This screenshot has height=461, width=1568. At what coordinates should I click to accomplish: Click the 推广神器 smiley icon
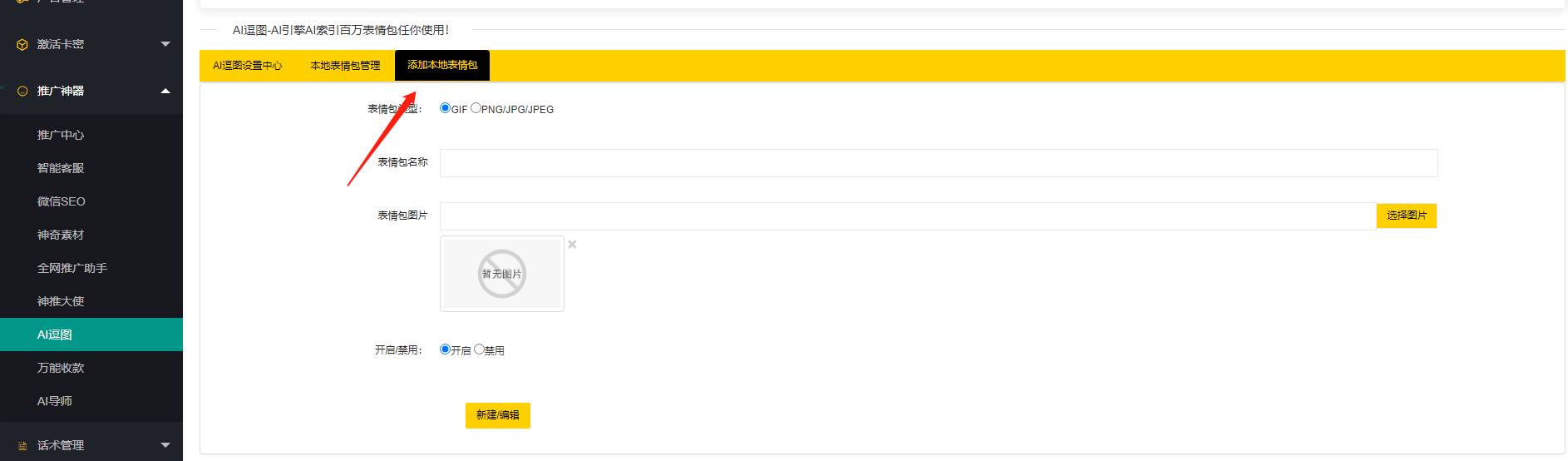[x=22, y=92]
